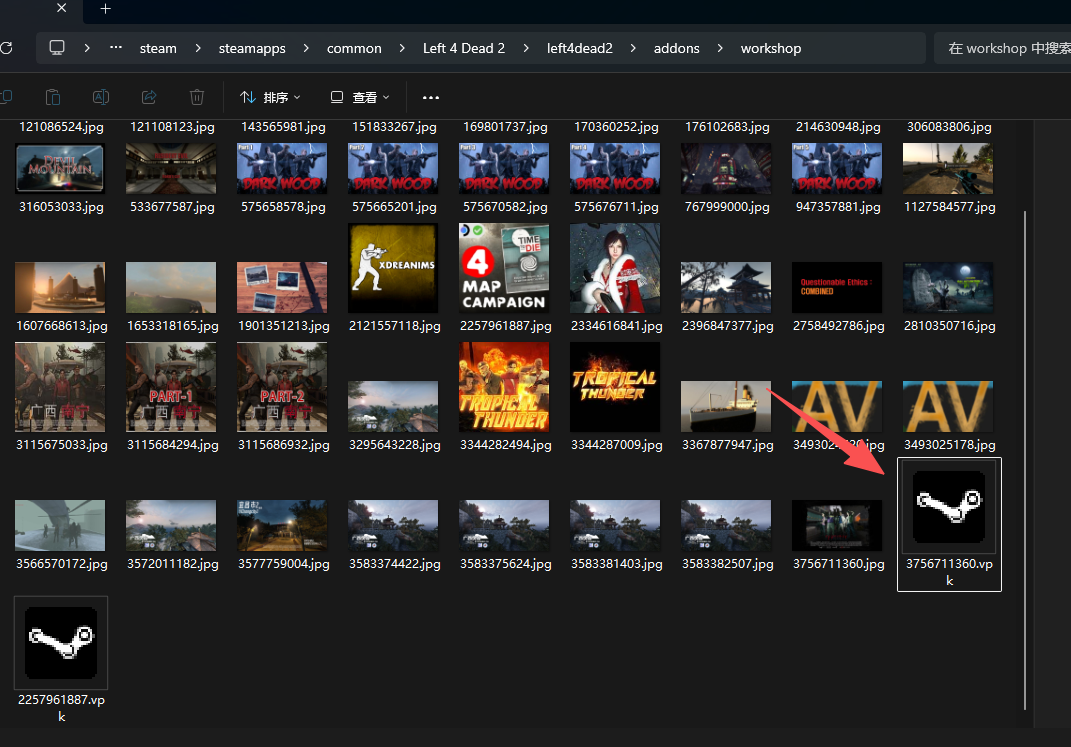Click the refresh icon beside the address bar
The height and width of the screenshot is (747, 1071).
[x=6, y=48]
